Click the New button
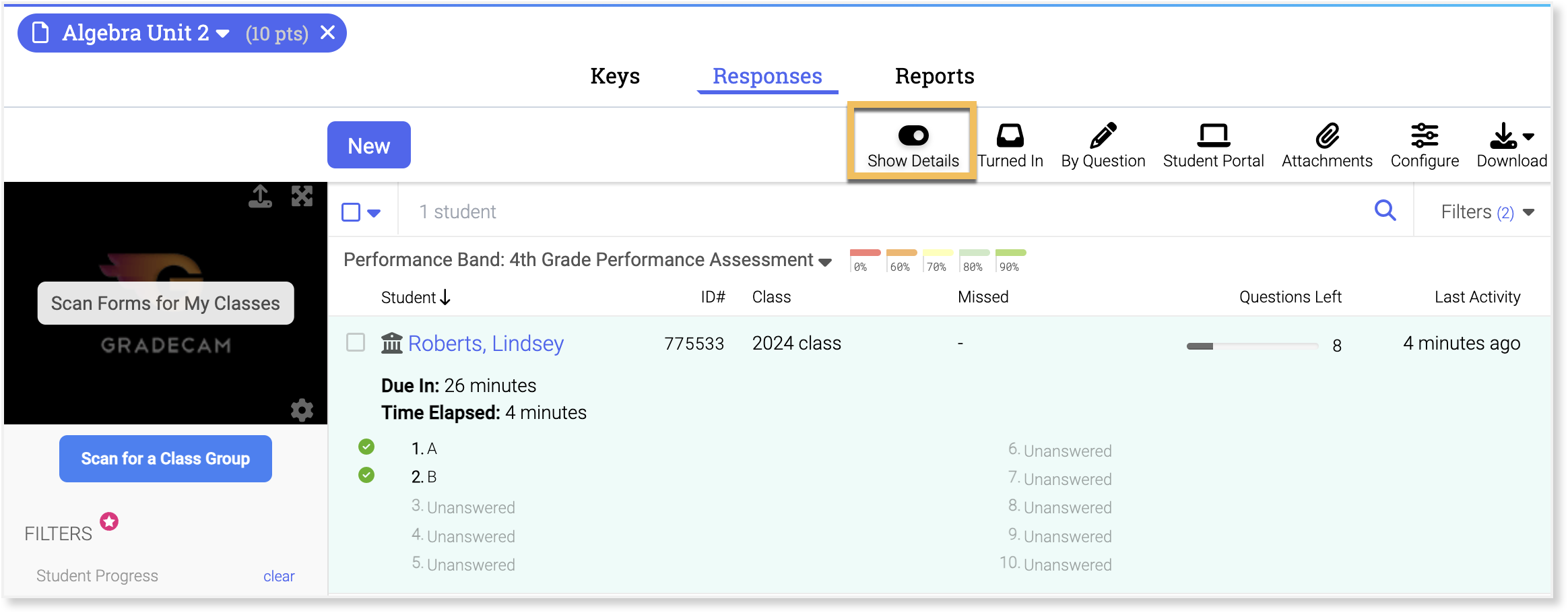This screenshot has height=613, width=1568. pos(368,146)
